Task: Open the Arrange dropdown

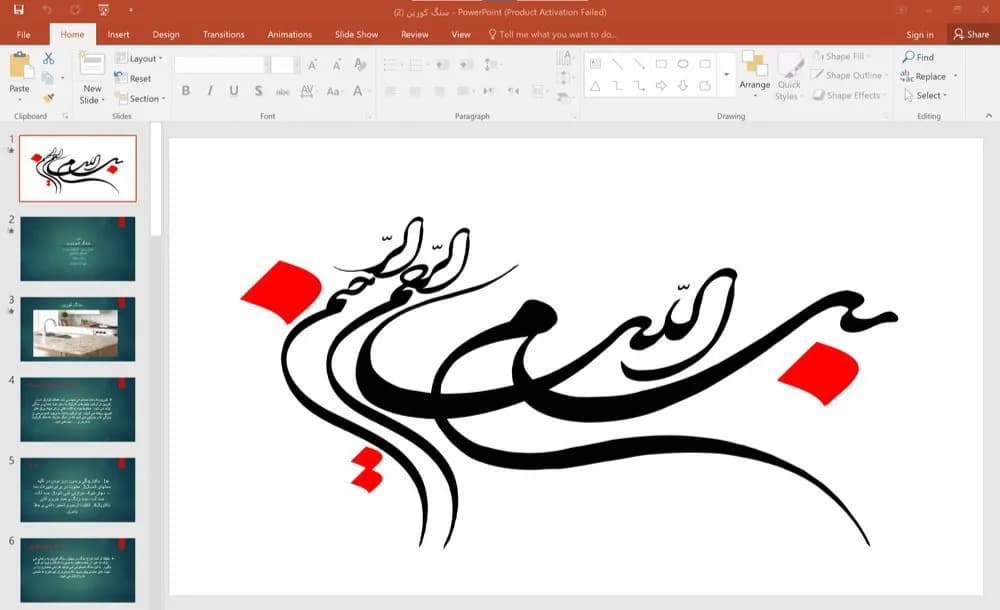Action: tap(755, 77)
